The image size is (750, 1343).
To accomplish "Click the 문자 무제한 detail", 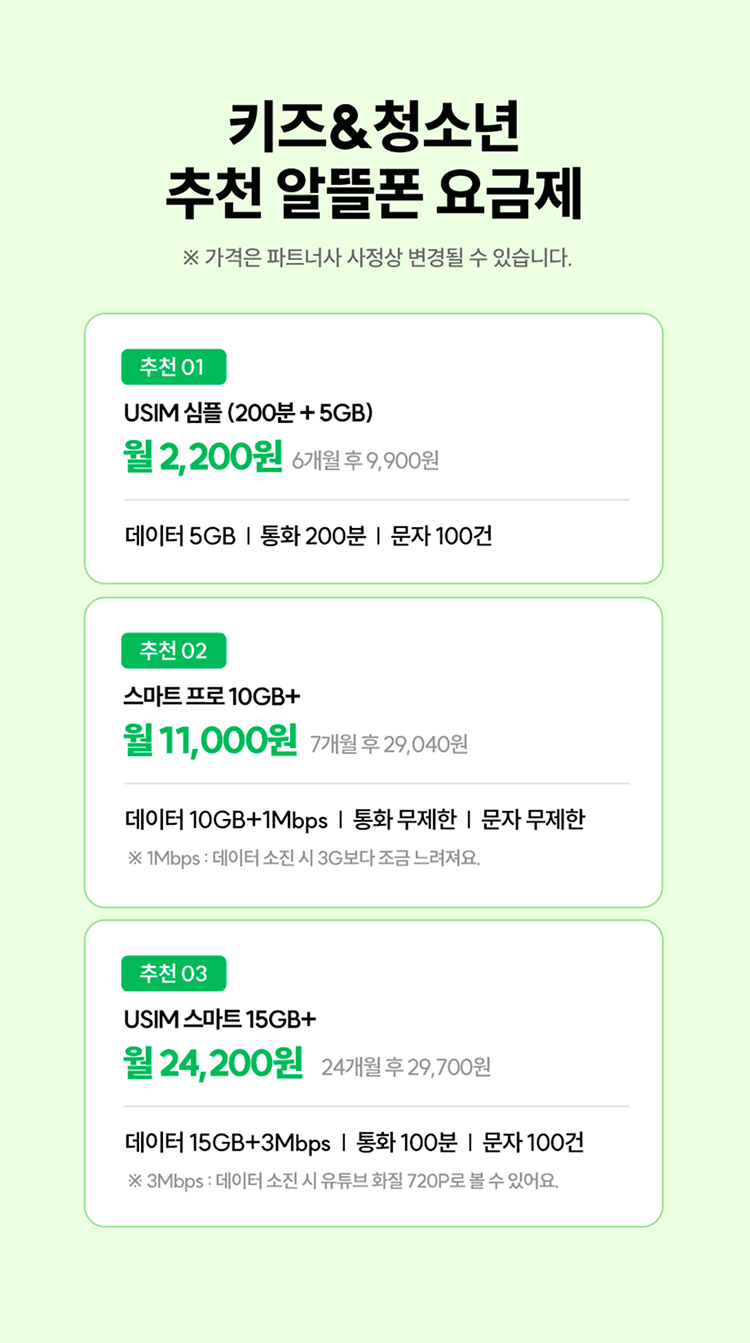I will pyautogui.click(x=533, y=820).
